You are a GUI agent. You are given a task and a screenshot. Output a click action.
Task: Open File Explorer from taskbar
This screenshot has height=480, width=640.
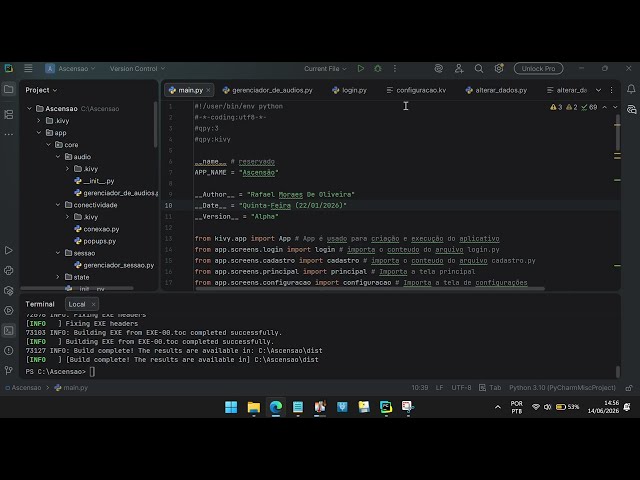(253, 407)
